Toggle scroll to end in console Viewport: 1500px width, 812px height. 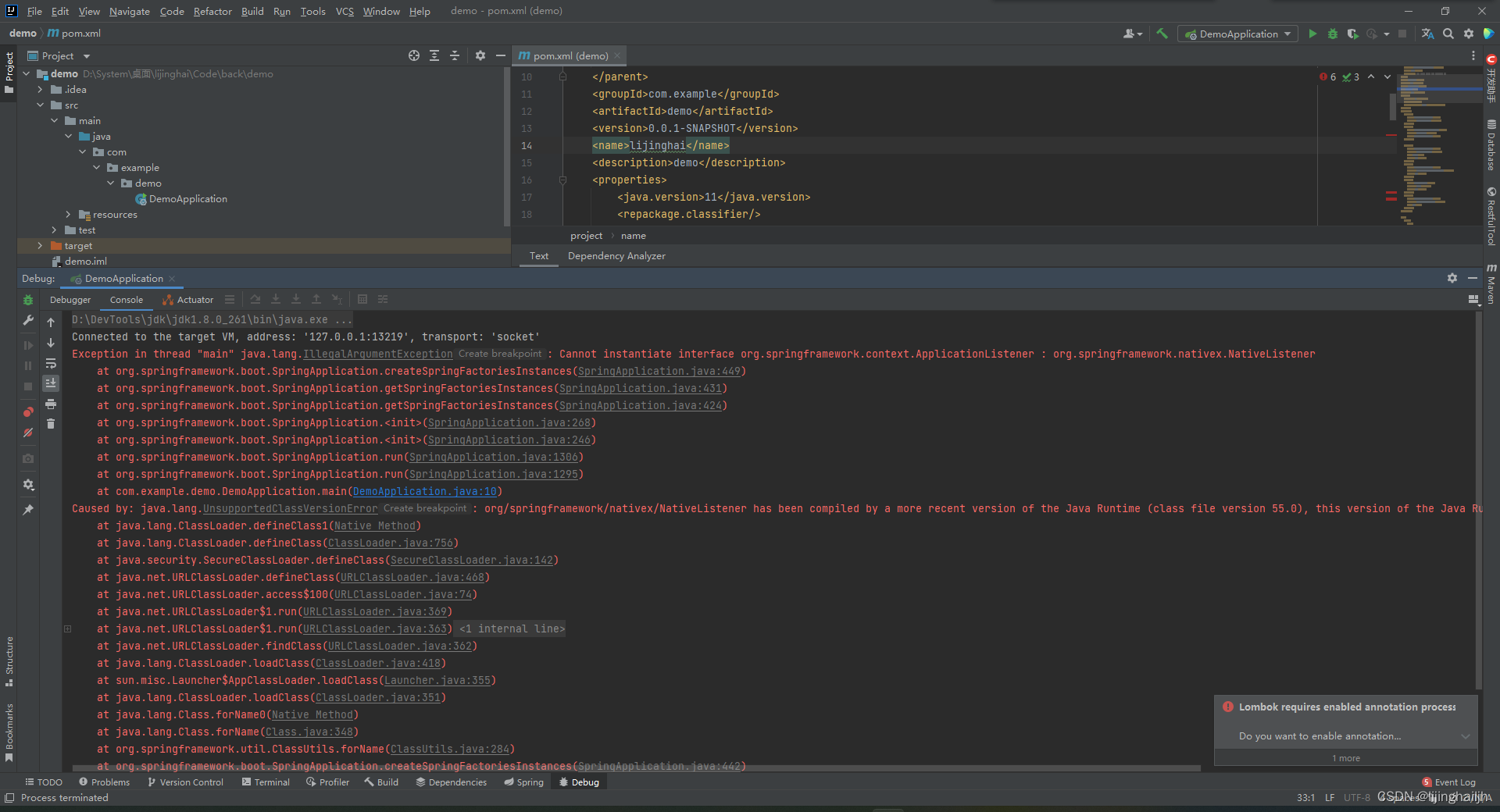[x=51, y=383]
